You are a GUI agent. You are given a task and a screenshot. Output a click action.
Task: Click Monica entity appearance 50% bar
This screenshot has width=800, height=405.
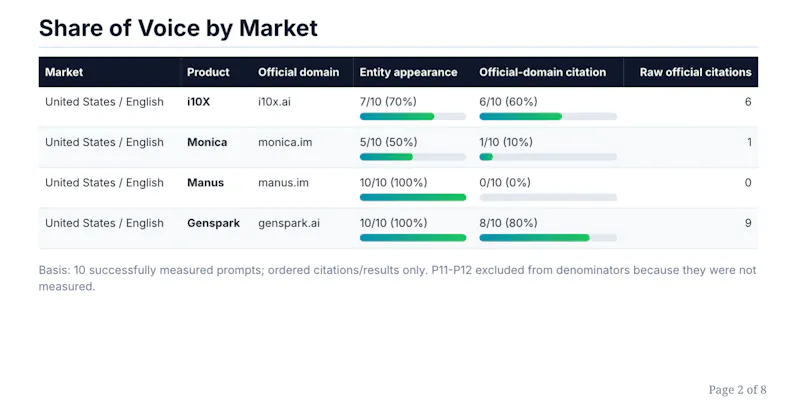click(x=413, y=157)
